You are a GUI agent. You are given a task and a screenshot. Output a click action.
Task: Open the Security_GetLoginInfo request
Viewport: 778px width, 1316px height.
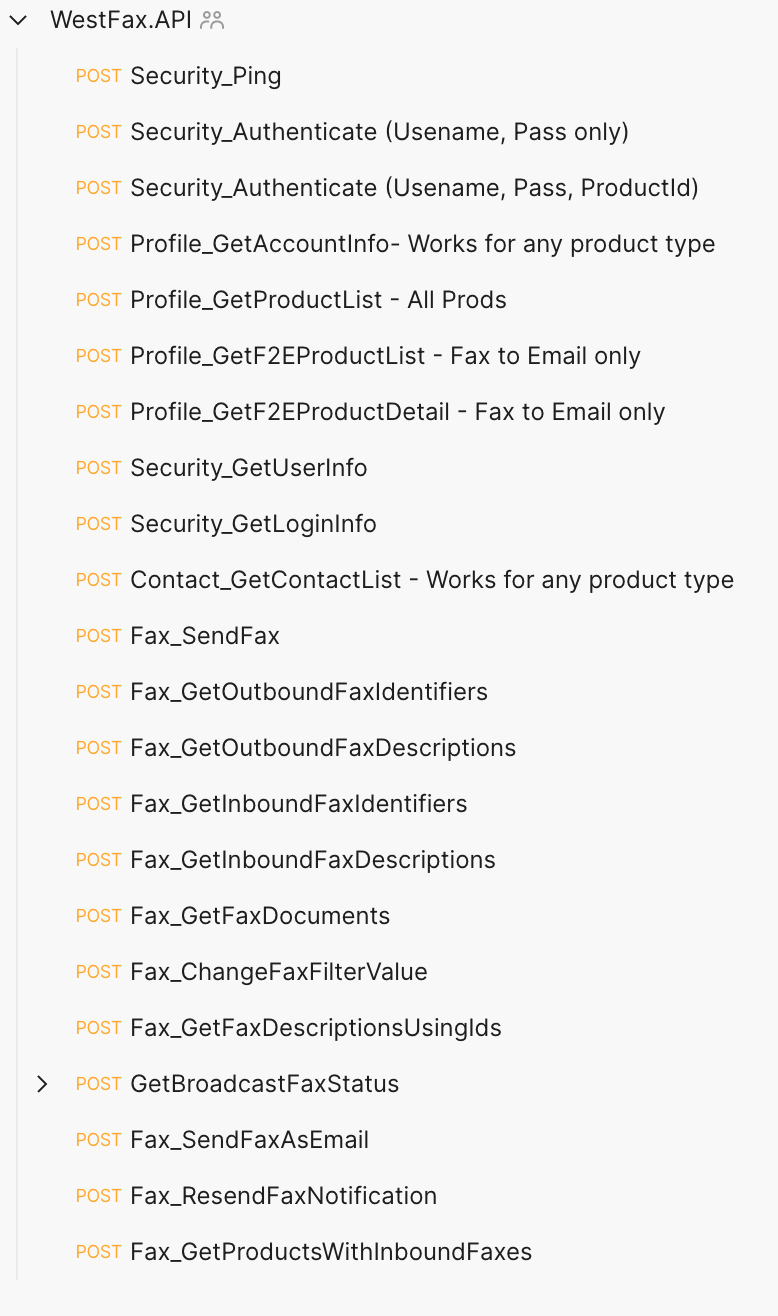coord(253,524)
